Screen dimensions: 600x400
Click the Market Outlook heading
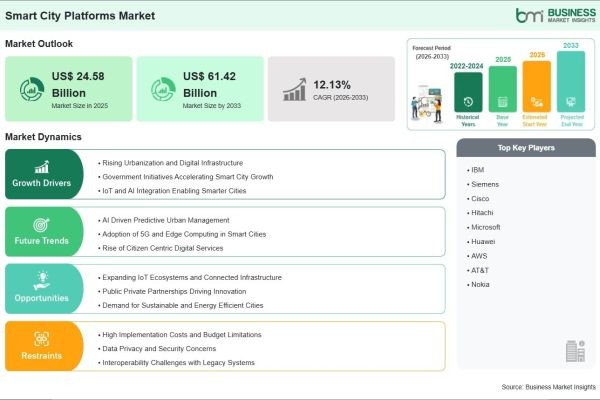pyautogui.click(x=39, y=44)
